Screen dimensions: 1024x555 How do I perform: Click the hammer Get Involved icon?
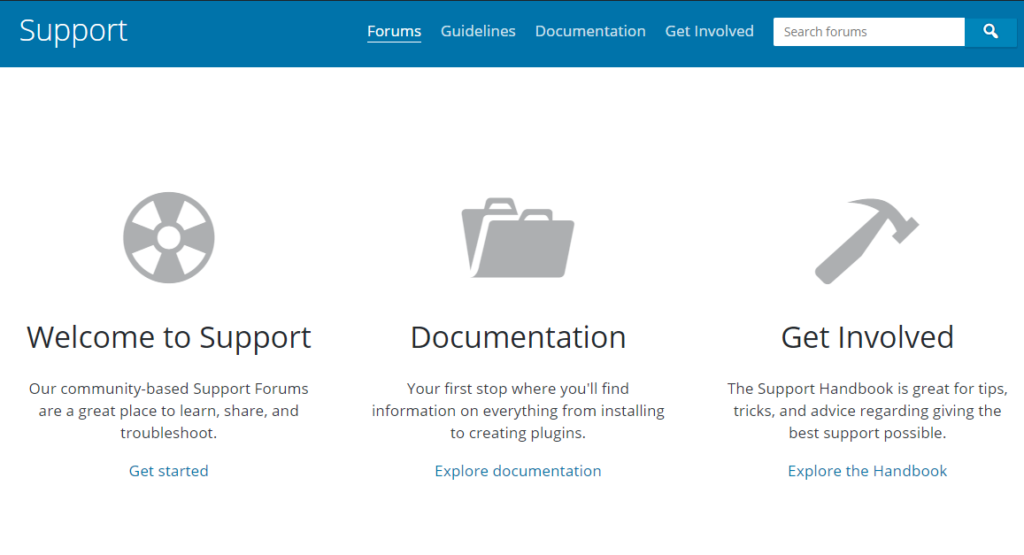point(867,241)
